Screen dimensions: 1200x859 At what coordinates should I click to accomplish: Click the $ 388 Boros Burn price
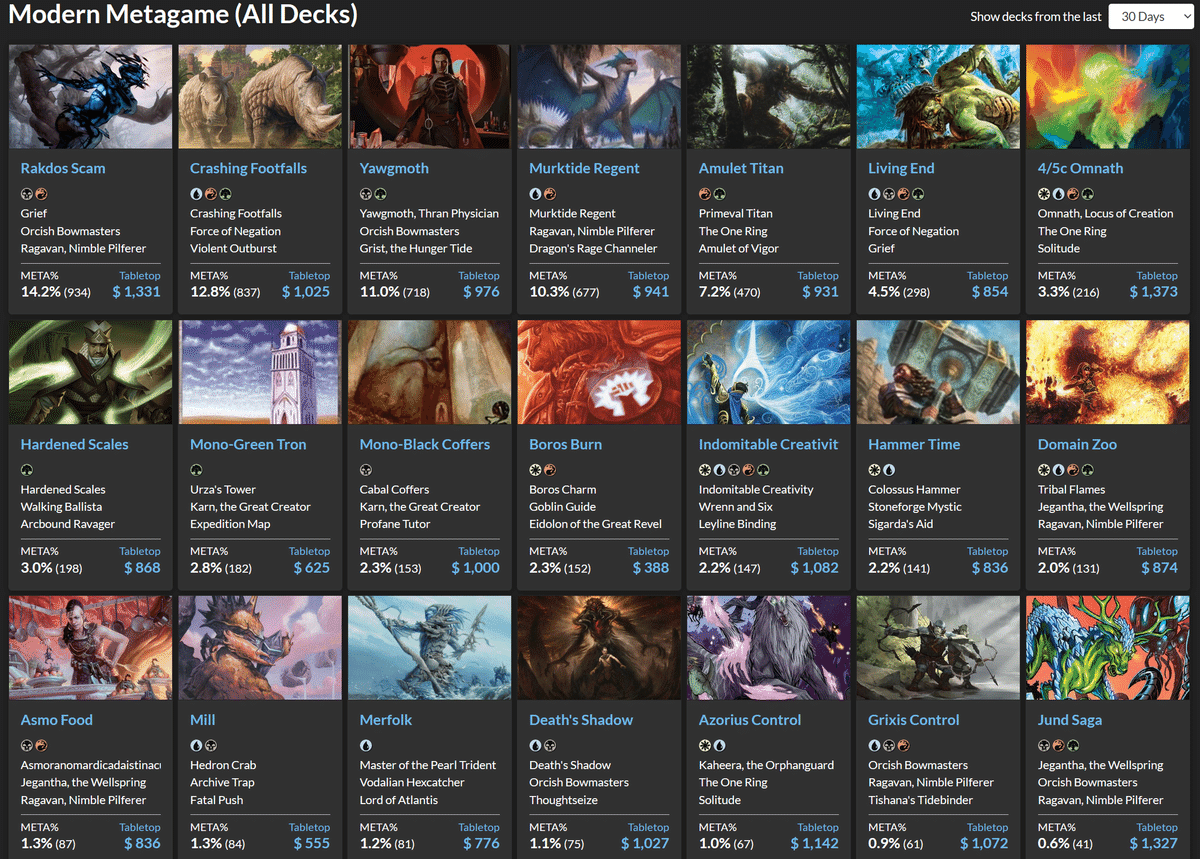651,568
